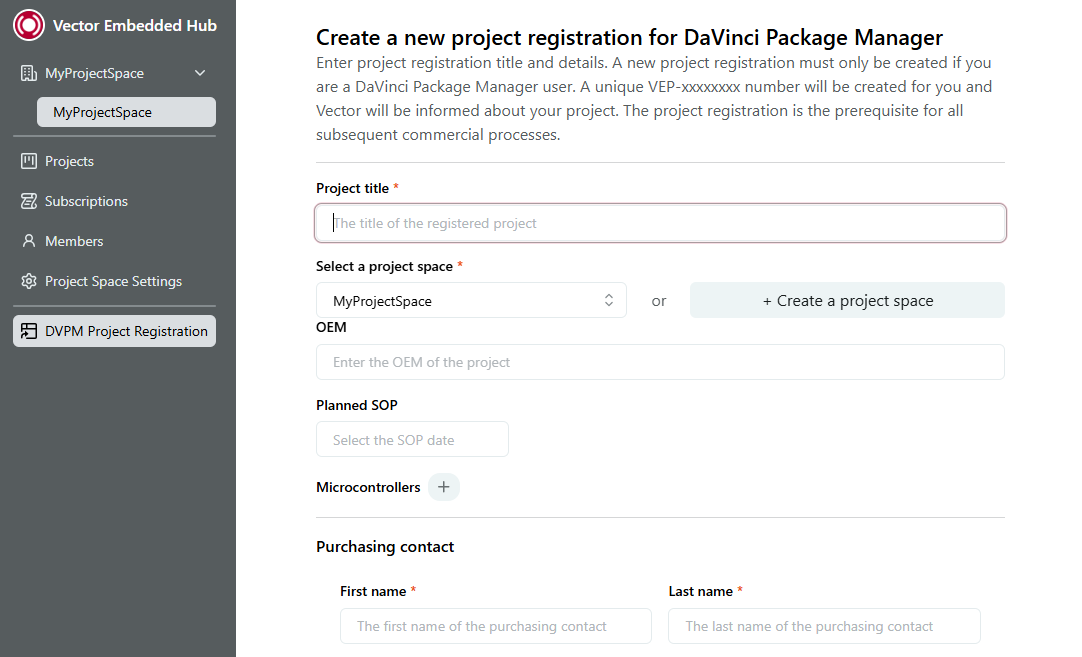Click the Create a project space button
Viewport: 1082px width, 657px height.
tap(847, 301)
